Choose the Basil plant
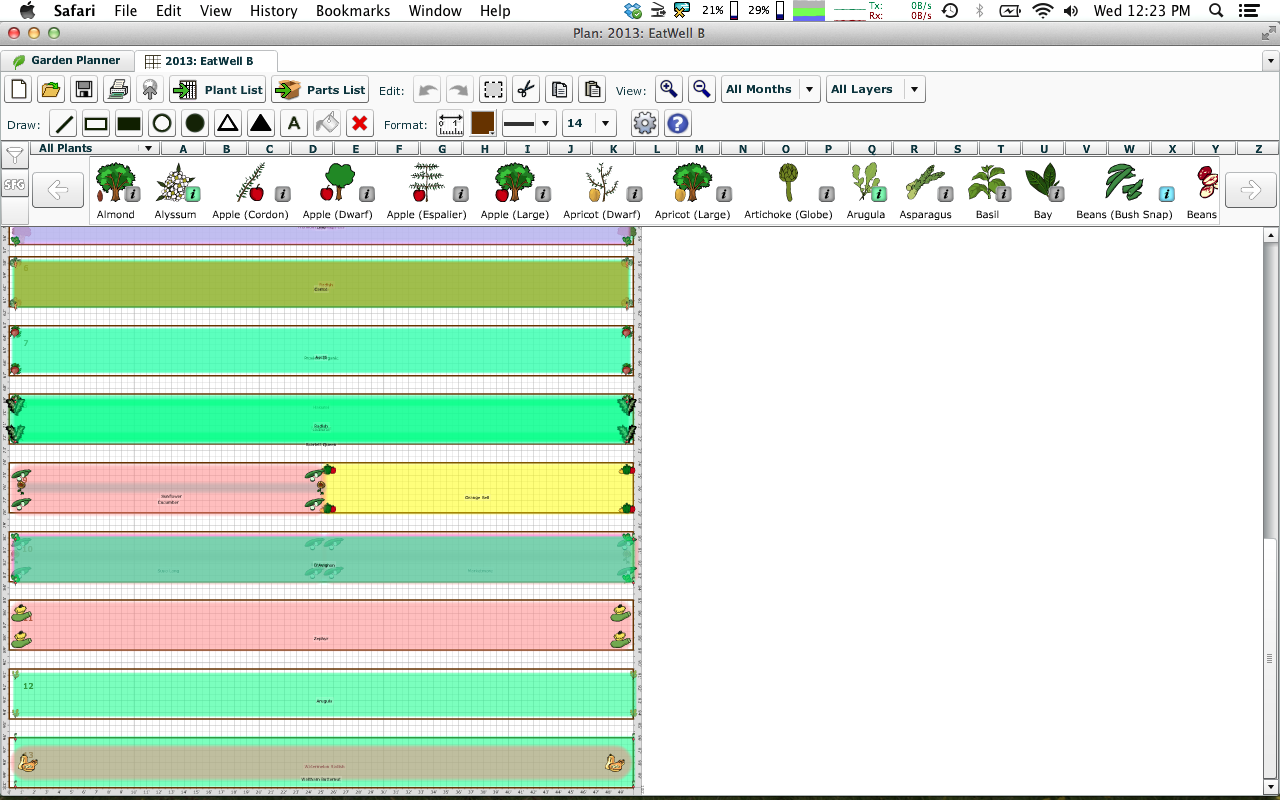Viewport: 1280px width, 800px height. click(987, 190)
